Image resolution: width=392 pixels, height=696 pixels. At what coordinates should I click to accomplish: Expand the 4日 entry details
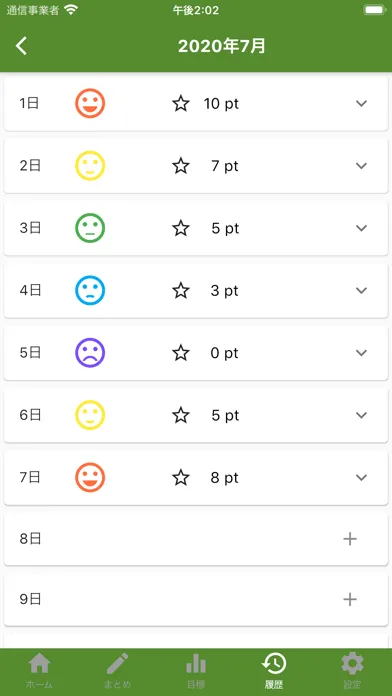361,290
